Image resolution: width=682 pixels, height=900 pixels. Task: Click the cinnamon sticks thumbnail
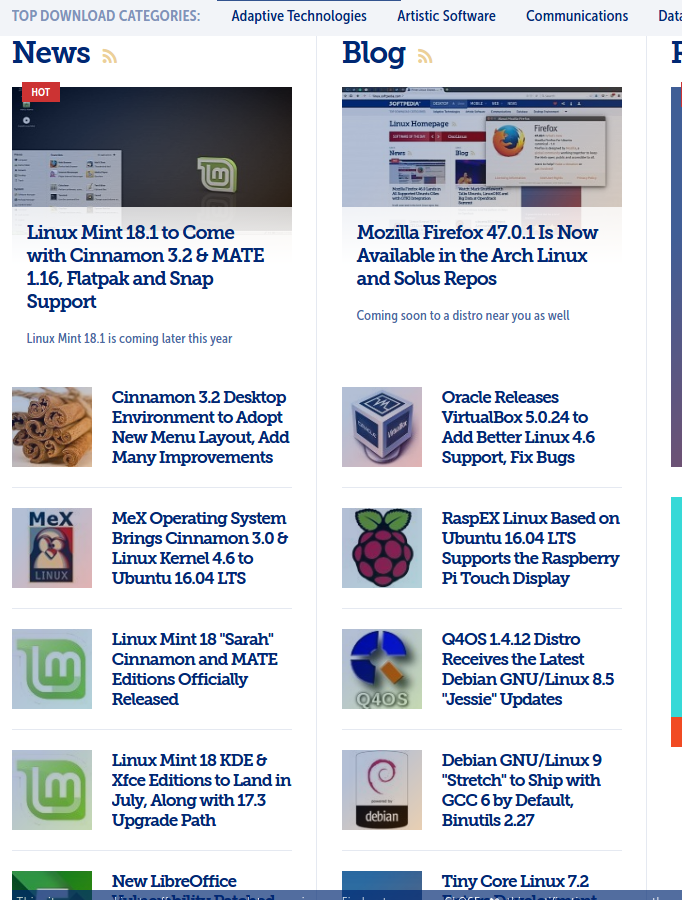pyautogui.click(x=52, y=427)
